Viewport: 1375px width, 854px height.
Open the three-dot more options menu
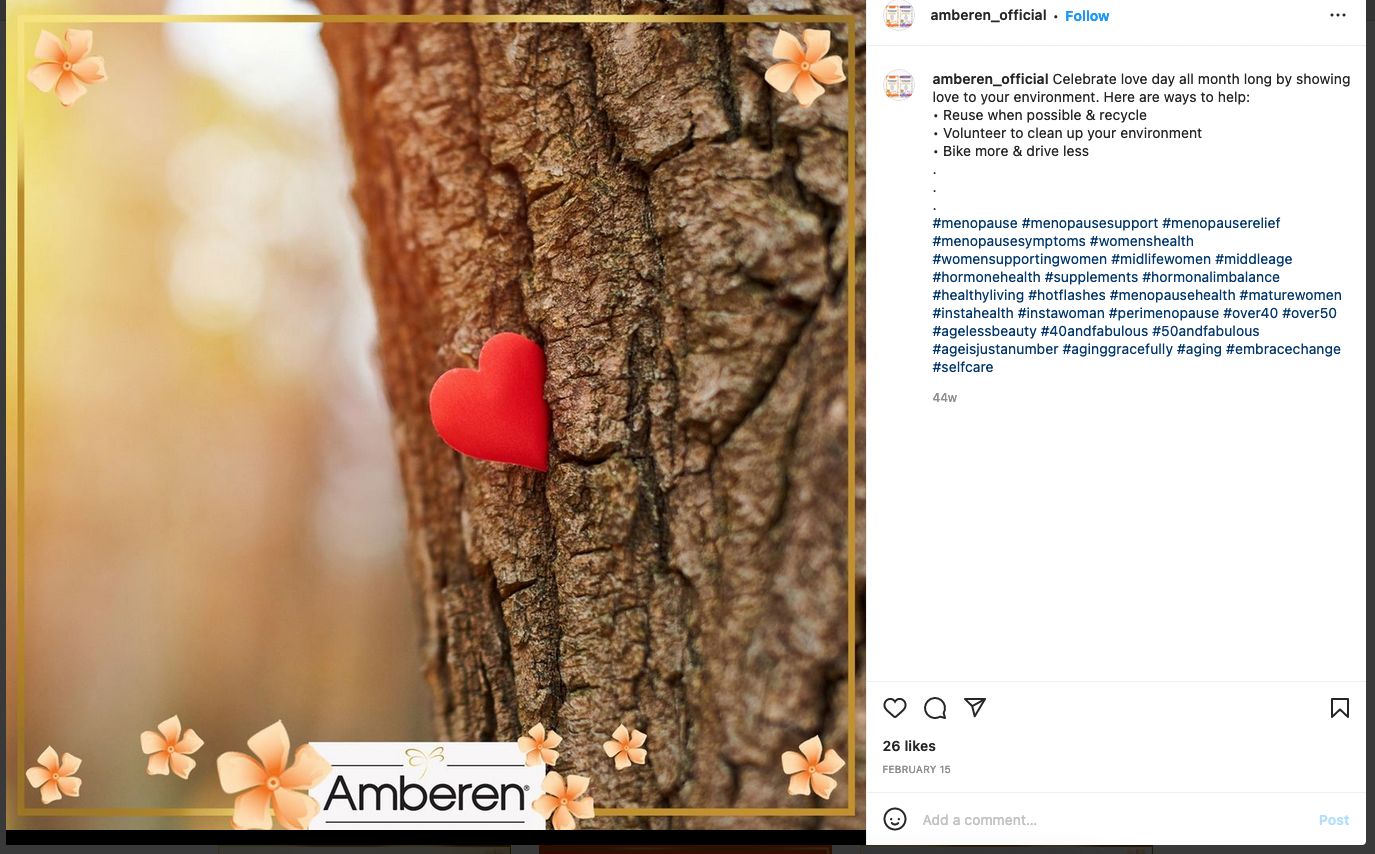pyautogui.click(x=1338, y=15)
